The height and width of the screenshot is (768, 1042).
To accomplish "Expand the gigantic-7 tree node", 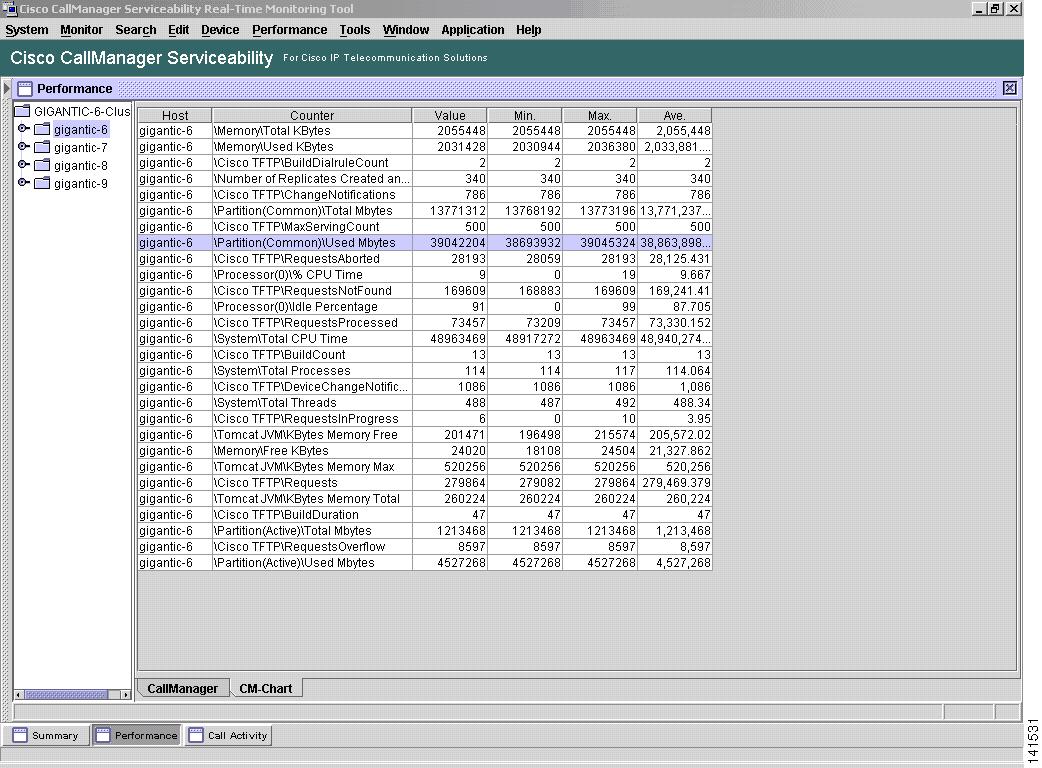I will tap(23, 146).
